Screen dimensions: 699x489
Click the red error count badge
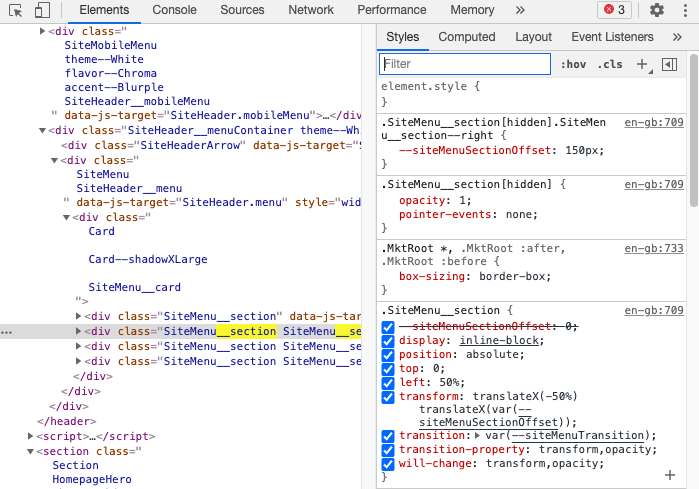point(614,10)
